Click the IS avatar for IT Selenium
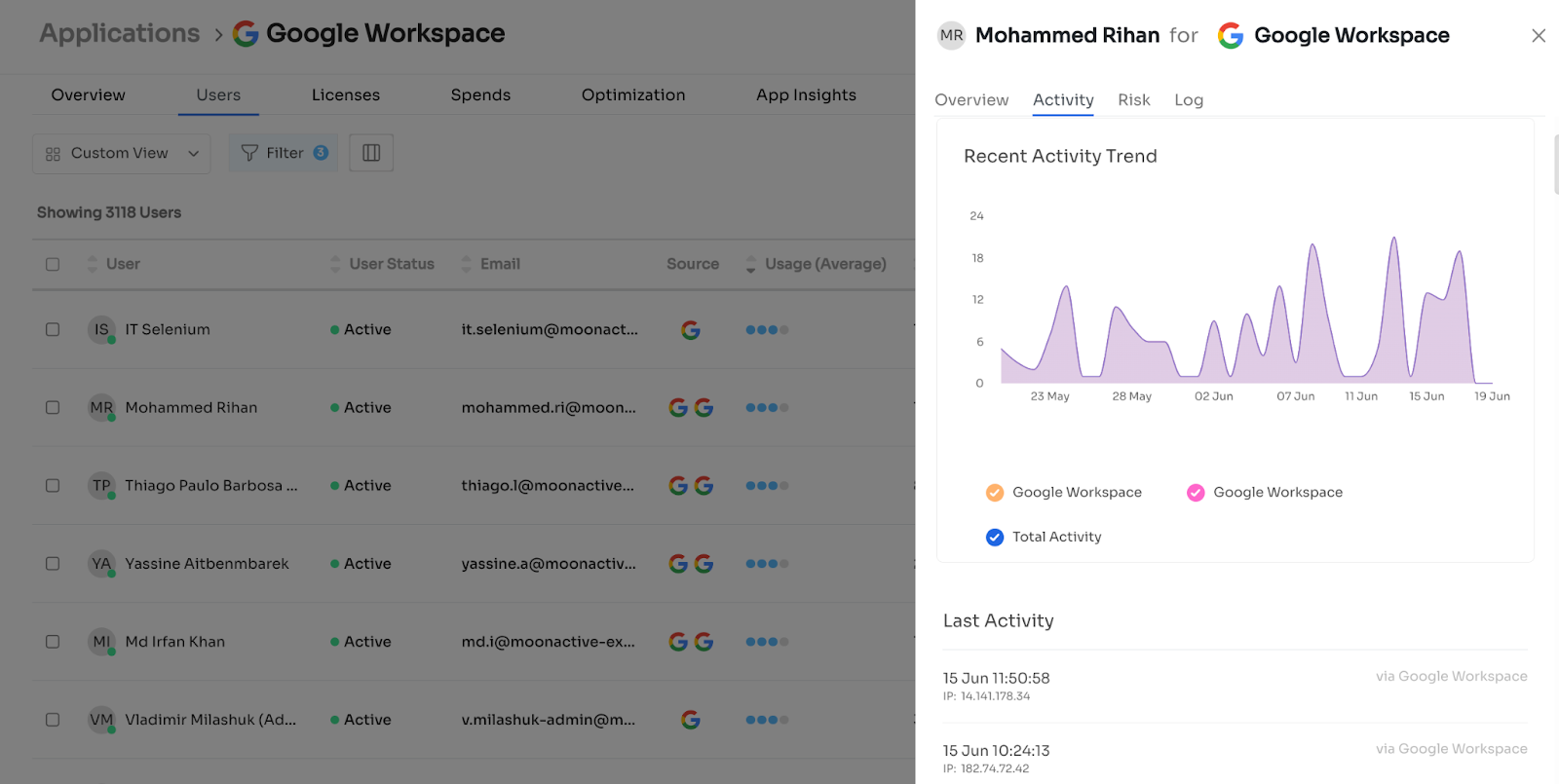This screenshot has width=1559, height=784. point(101,330)
